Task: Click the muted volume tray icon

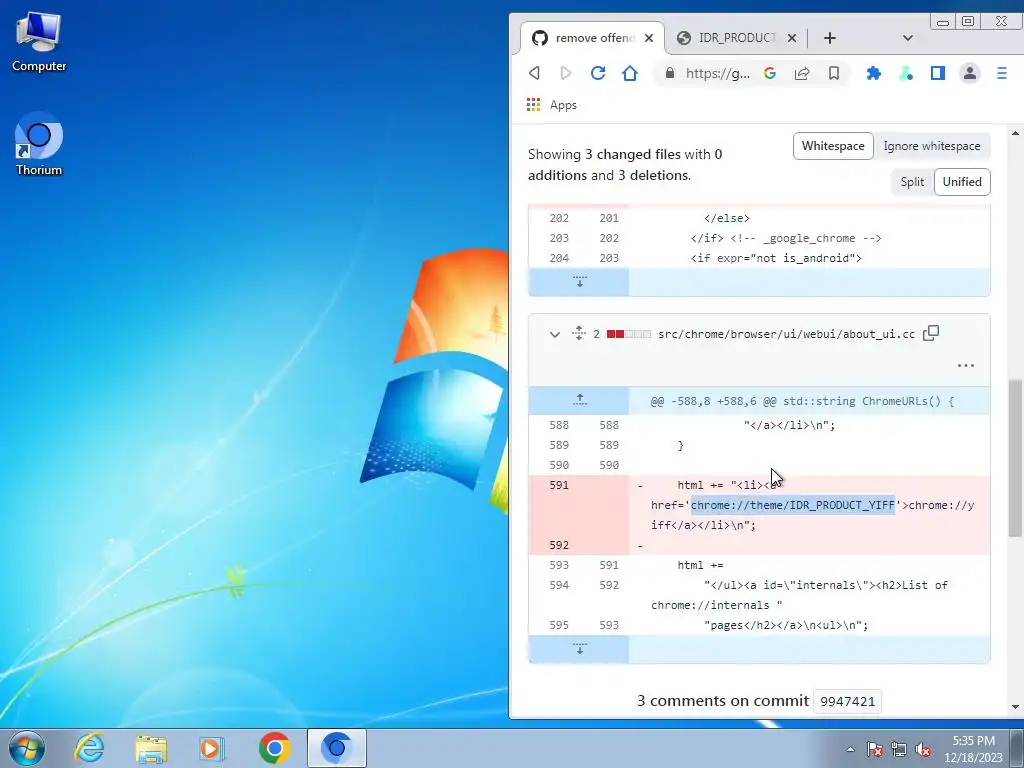Action: point(923,749)
